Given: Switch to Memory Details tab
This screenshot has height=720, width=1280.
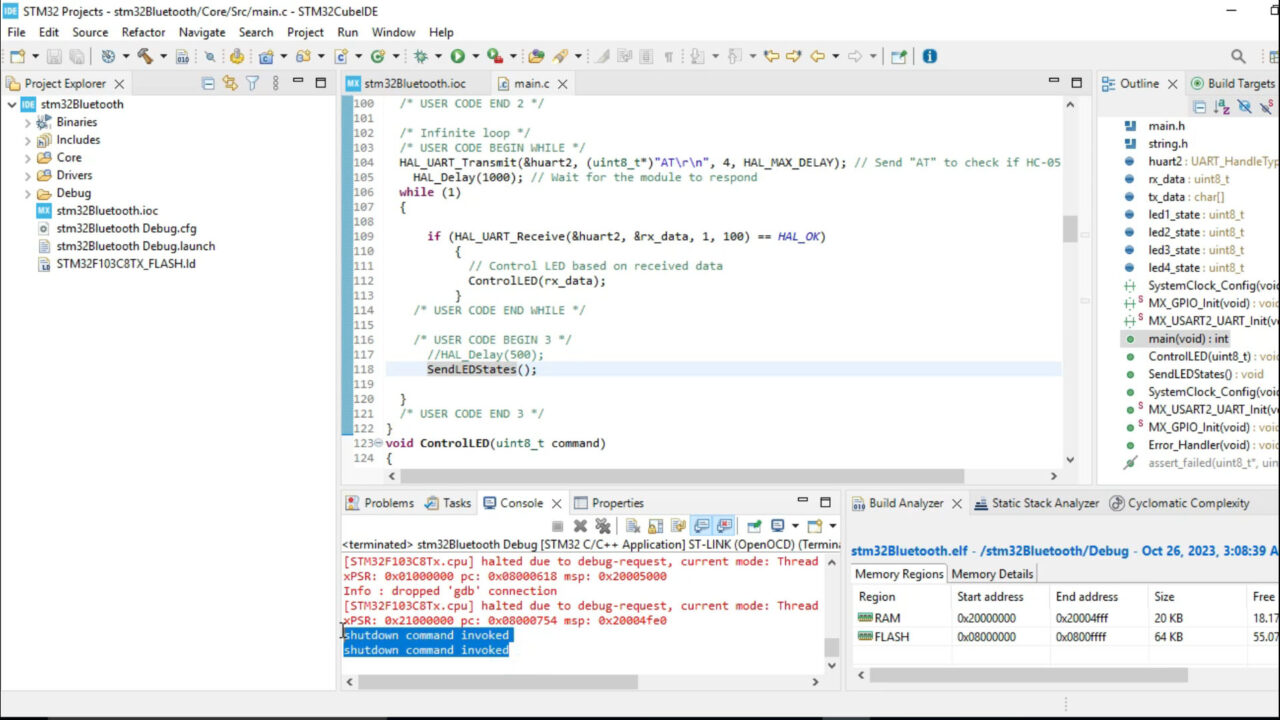Looking at the screenshot, I should pos(992,574).
